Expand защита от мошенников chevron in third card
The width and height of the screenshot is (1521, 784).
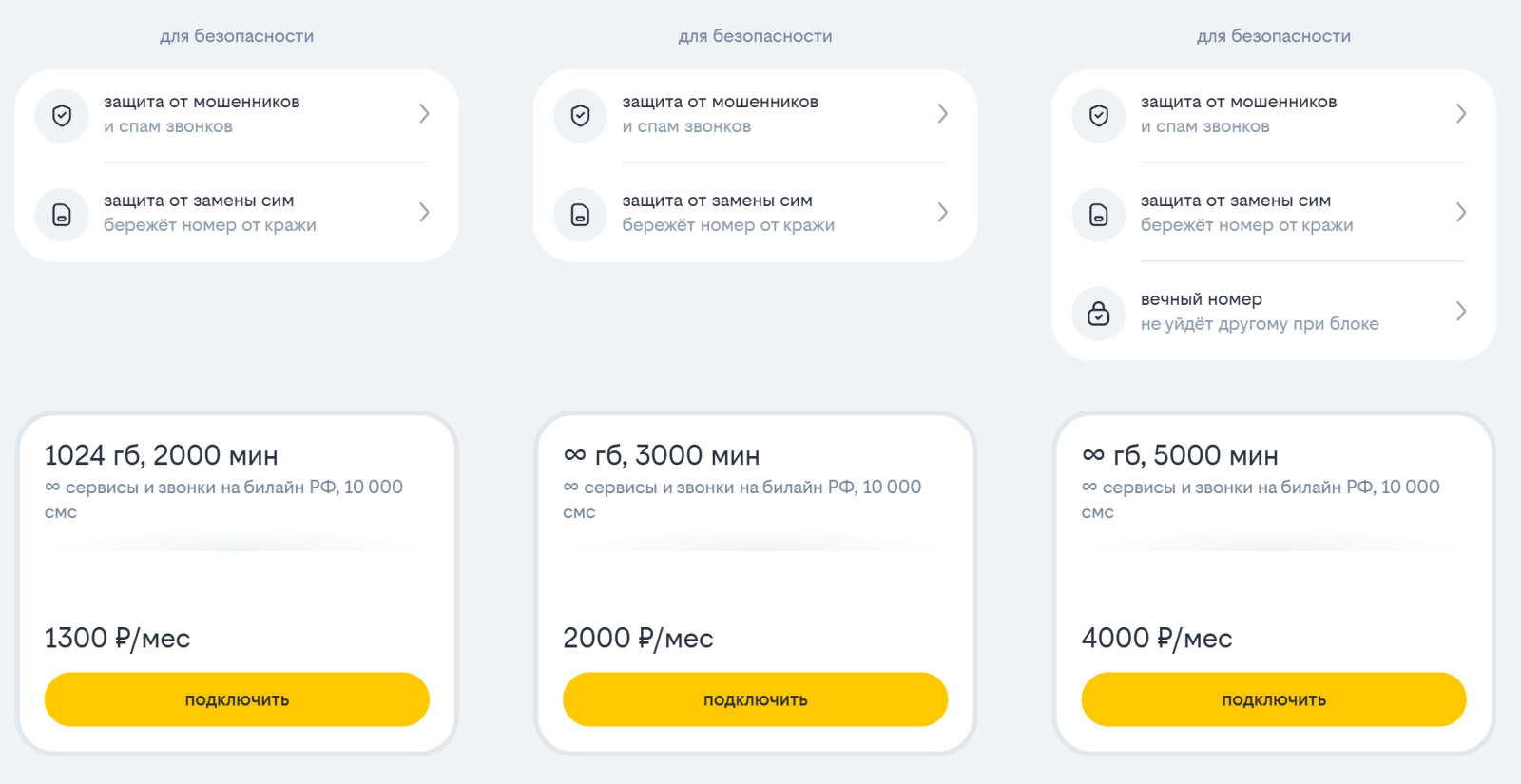[1461, 114]
